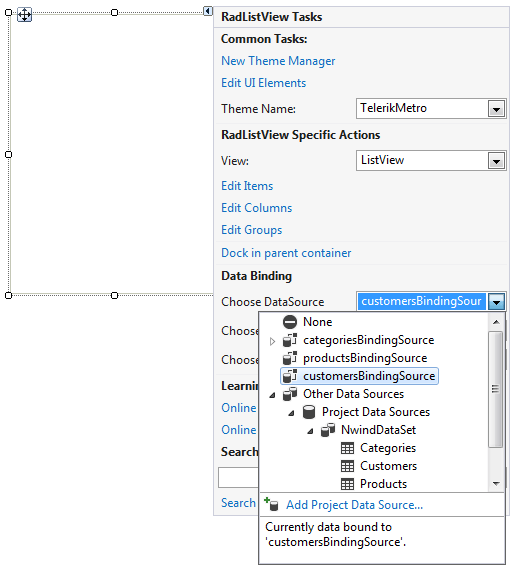Click the scrollbar up arrow in data source list
Image resolution: width=531 pixels, height=568 pixels.
pyautogui.click(x=496, y=322)
